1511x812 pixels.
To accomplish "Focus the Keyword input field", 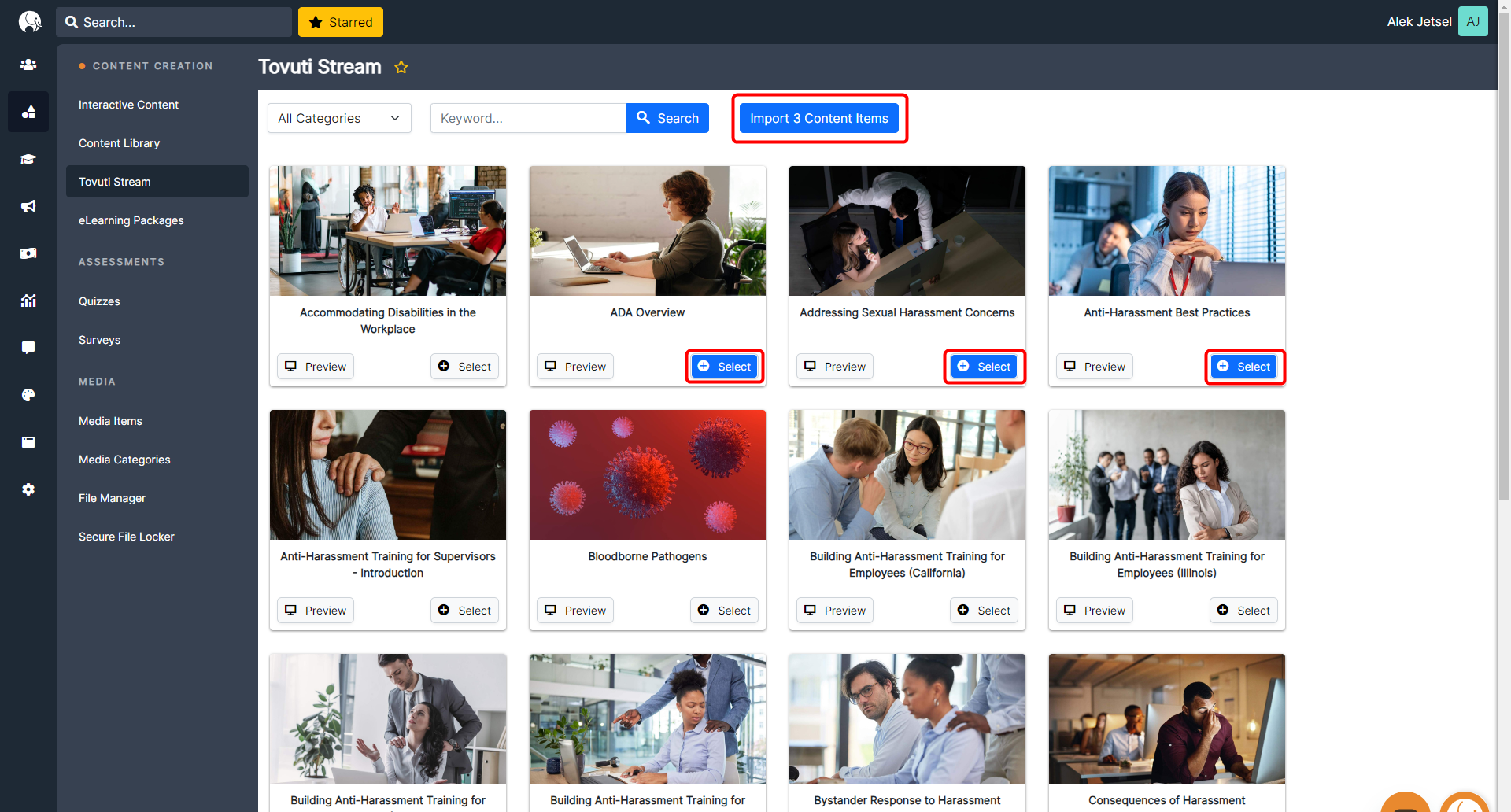I will (528, 118).
